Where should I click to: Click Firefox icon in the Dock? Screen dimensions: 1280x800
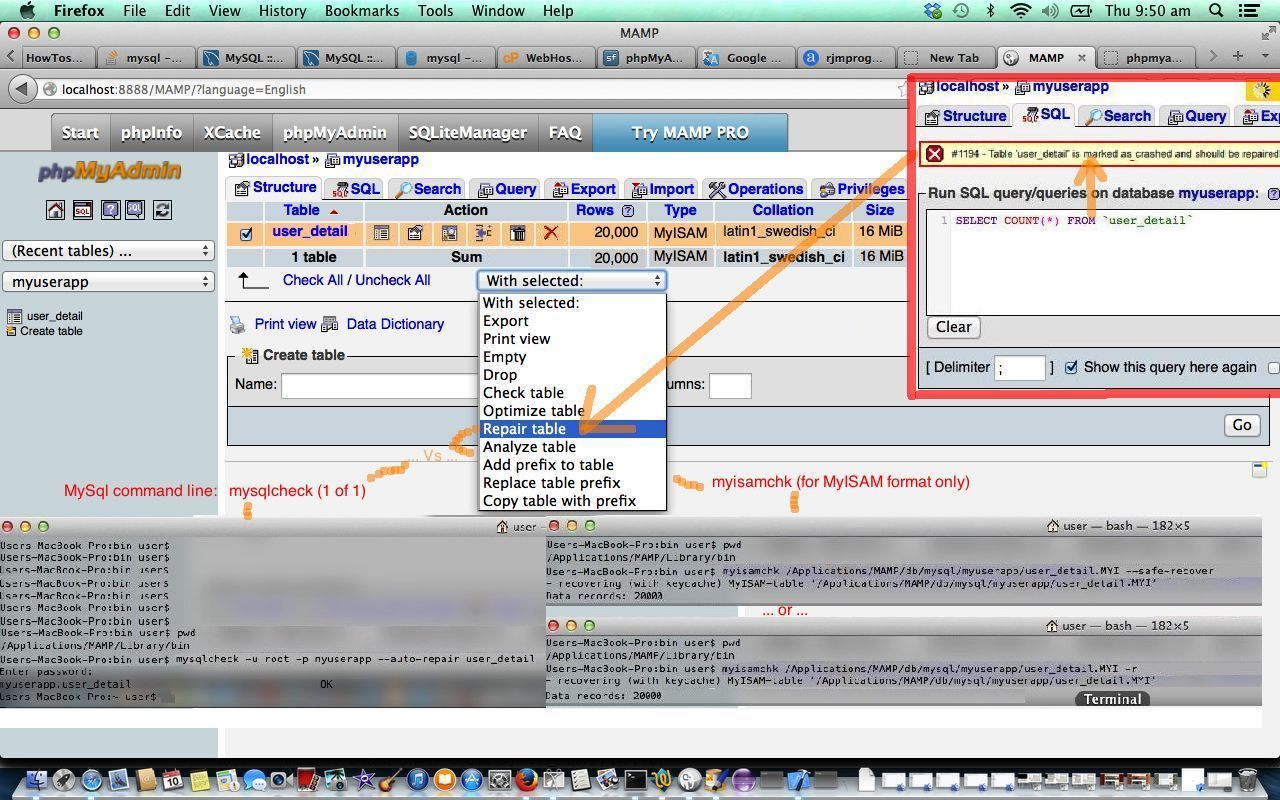pos(526,779)
